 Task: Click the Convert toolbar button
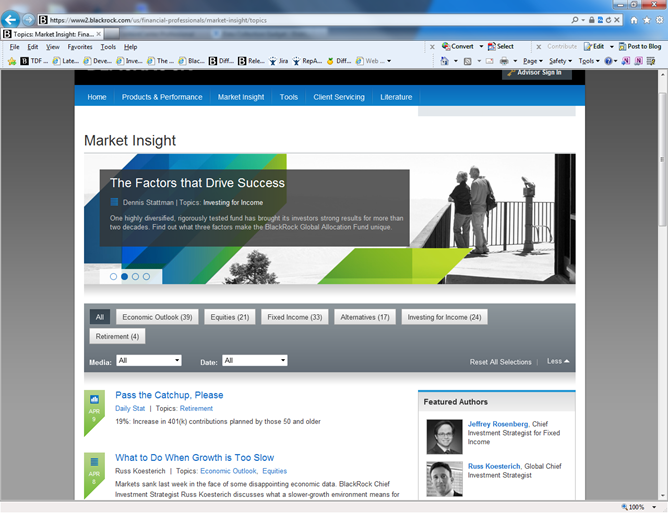[458, 46]
